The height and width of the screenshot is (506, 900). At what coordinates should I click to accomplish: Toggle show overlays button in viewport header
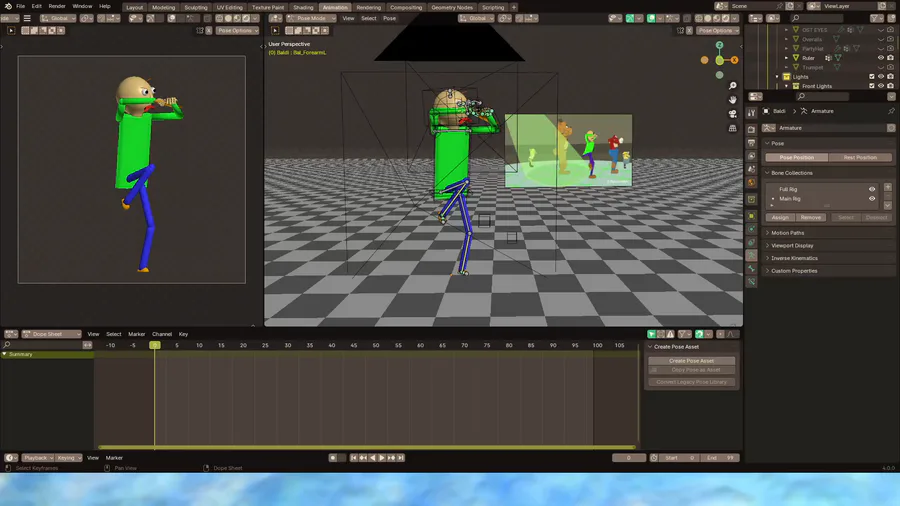[651, 18]
